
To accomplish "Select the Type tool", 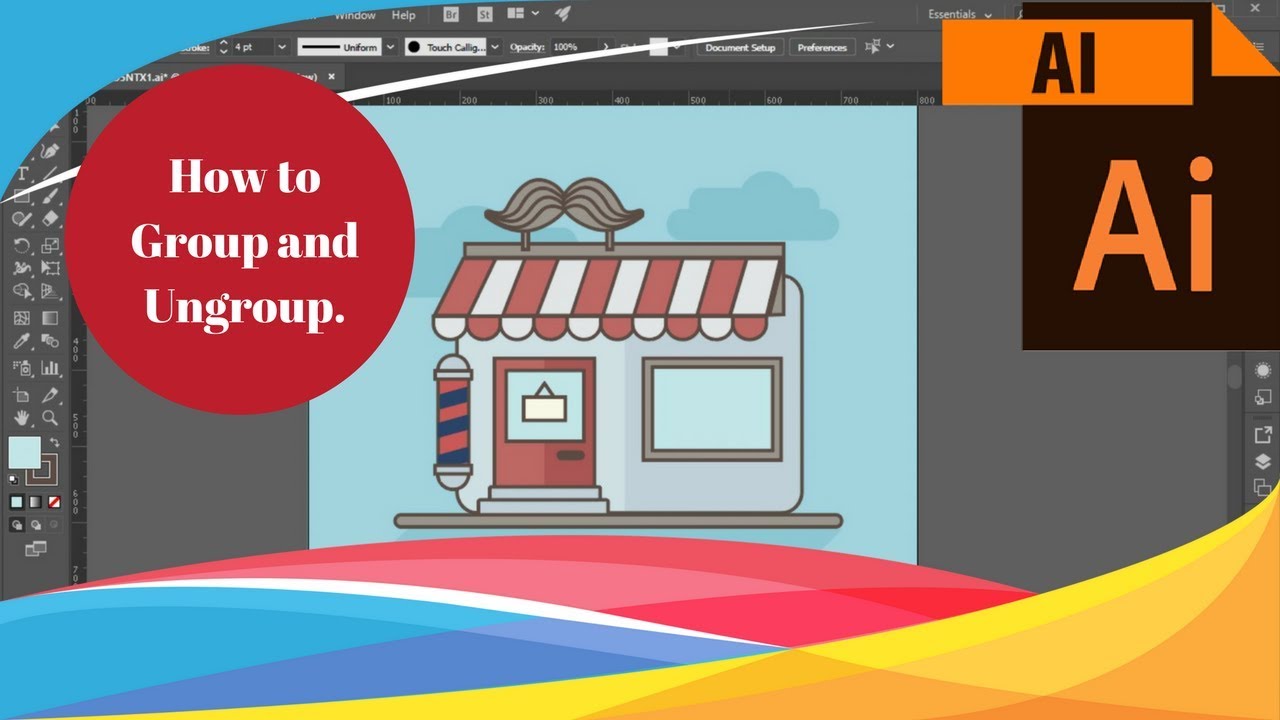I will (x=22, y=174).
